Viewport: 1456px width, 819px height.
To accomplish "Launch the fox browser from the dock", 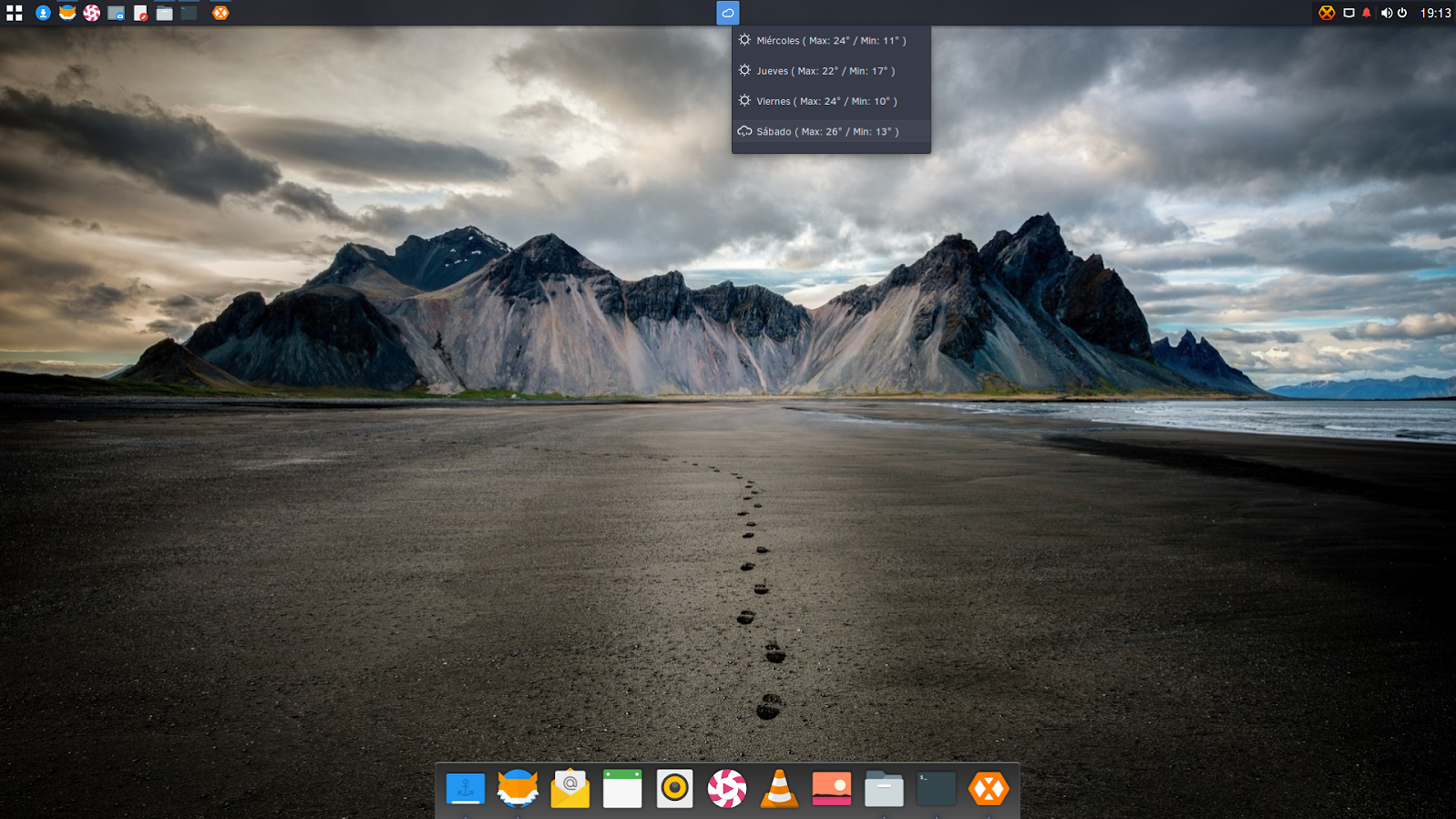I will [518, 788].
